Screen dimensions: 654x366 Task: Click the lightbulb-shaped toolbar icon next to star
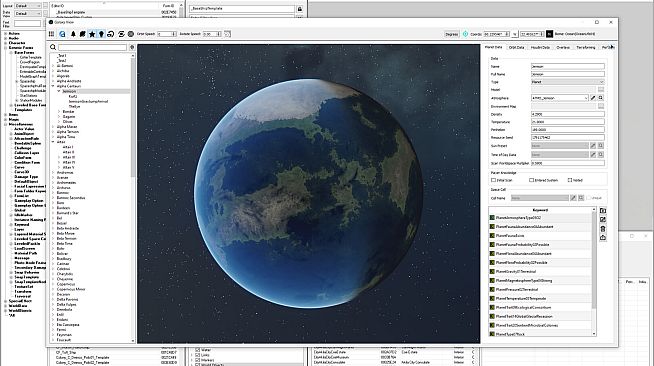pyautogui.click(x=101, y=34)
